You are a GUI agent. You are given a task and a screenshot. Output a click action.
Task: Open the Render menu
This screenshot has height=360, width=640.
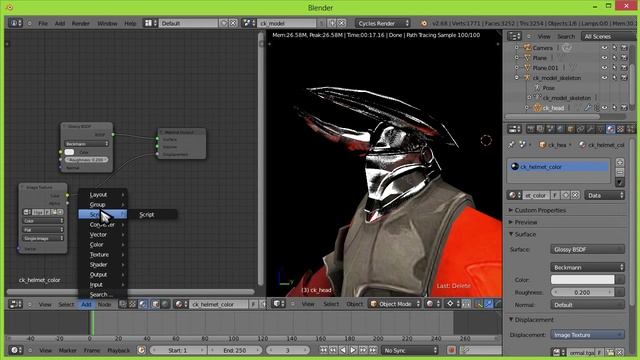pyautogui.click(x=80, y=23)
